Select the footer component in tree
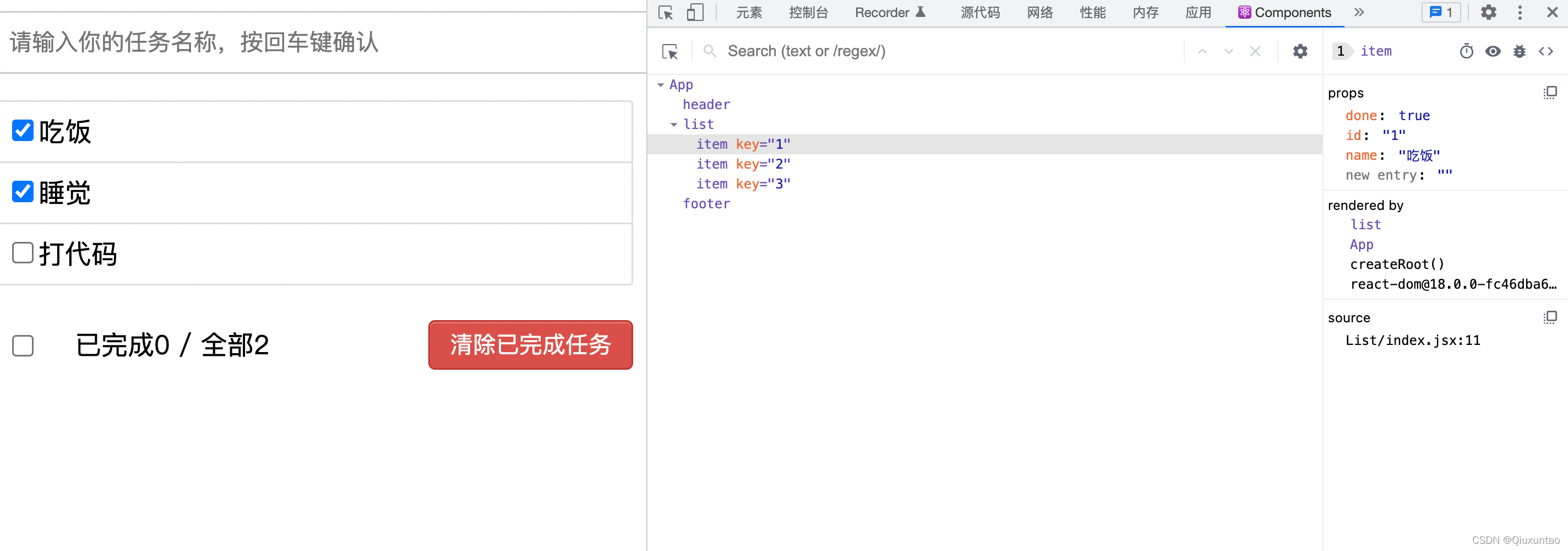1568x551 pixels. point(706,204)
